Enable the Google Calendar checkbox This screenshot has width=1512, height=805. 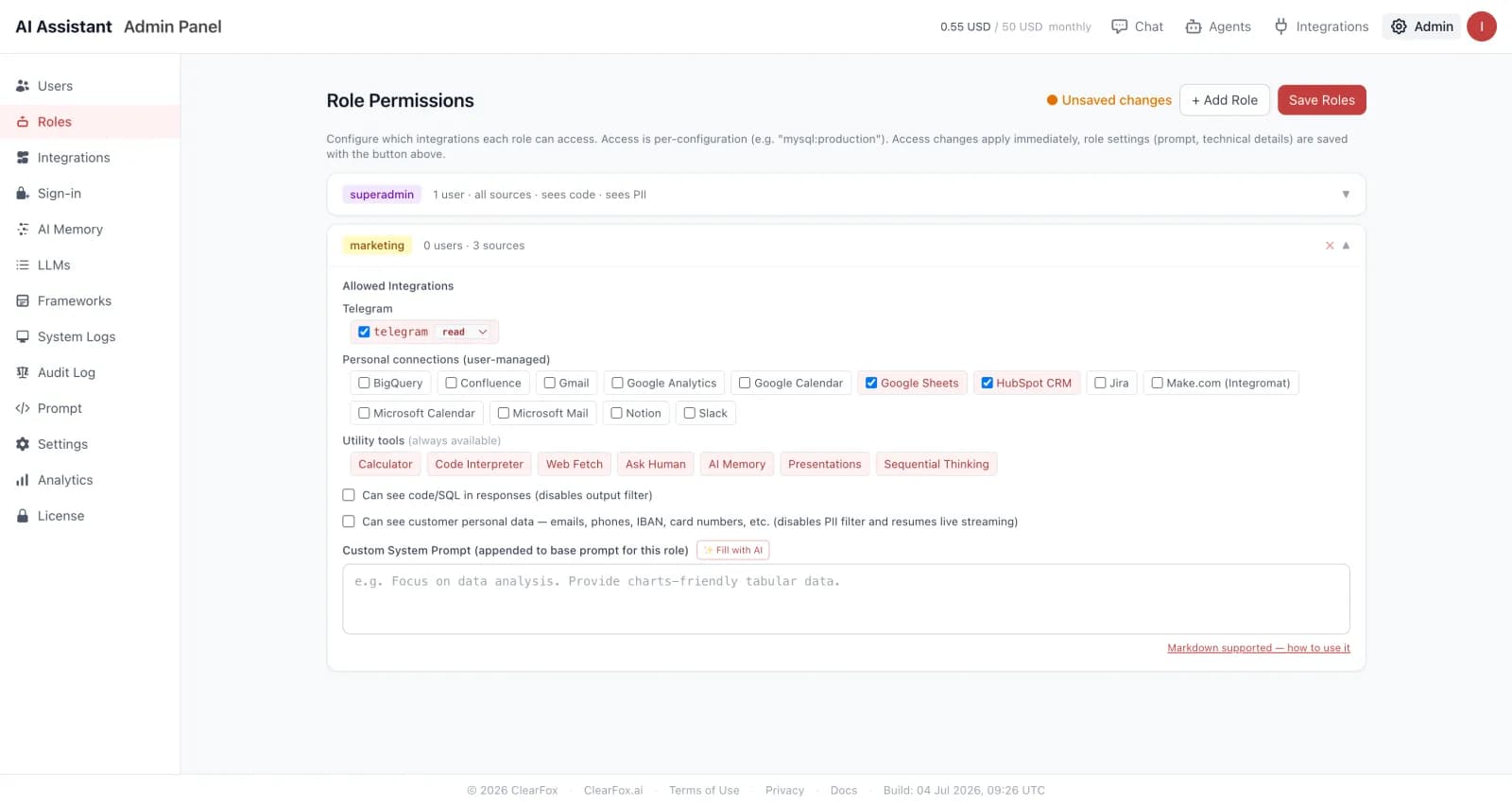click(x=745, y=383)
